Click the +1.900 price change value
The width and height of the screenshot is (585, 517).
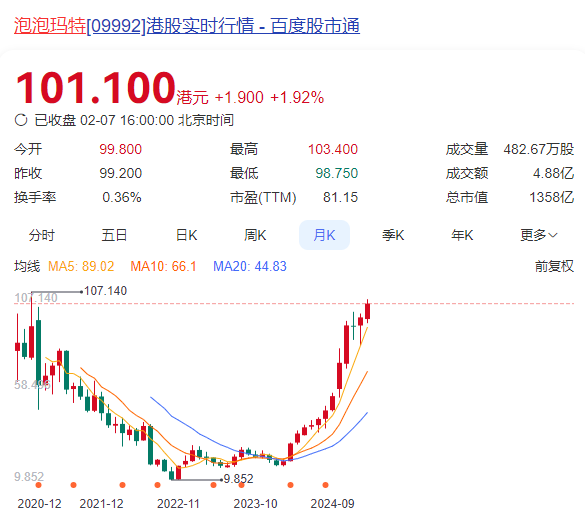pos(239,98)
